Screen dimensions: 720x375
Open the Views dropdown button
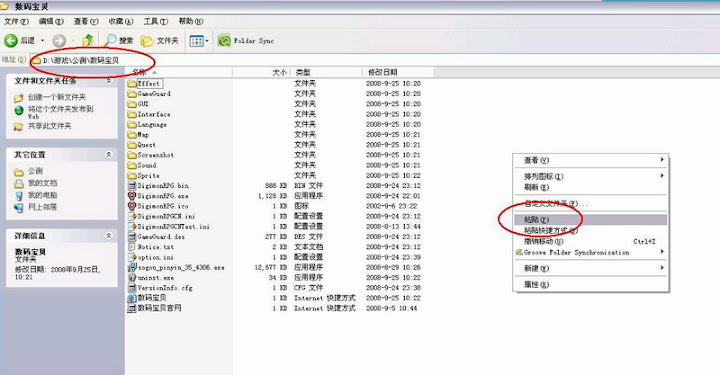pyautogui.click(x=199, y=41)
